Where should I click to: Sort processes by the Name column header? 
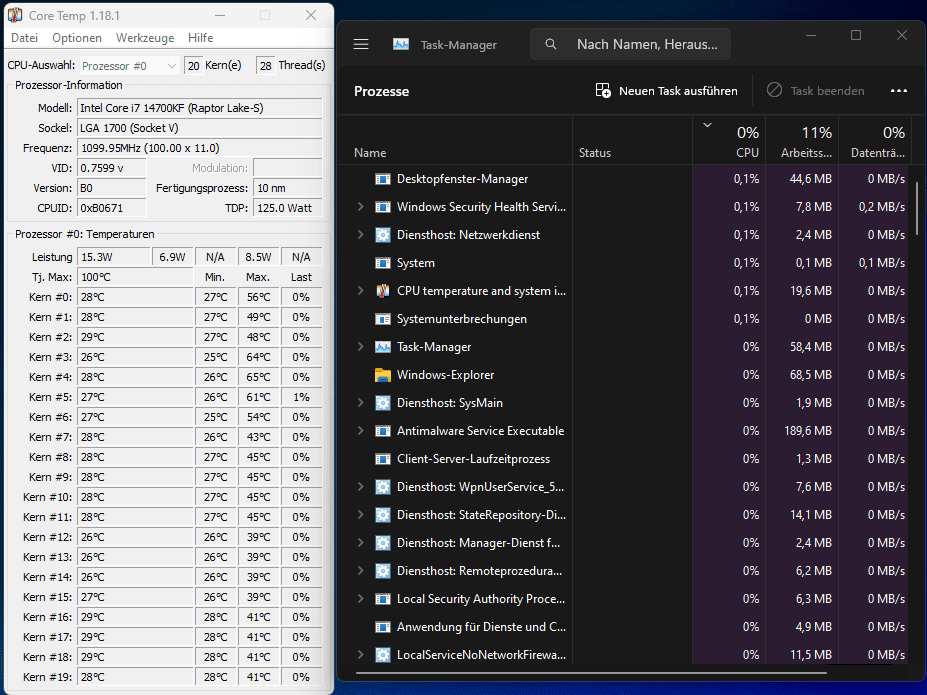[370, 152]
